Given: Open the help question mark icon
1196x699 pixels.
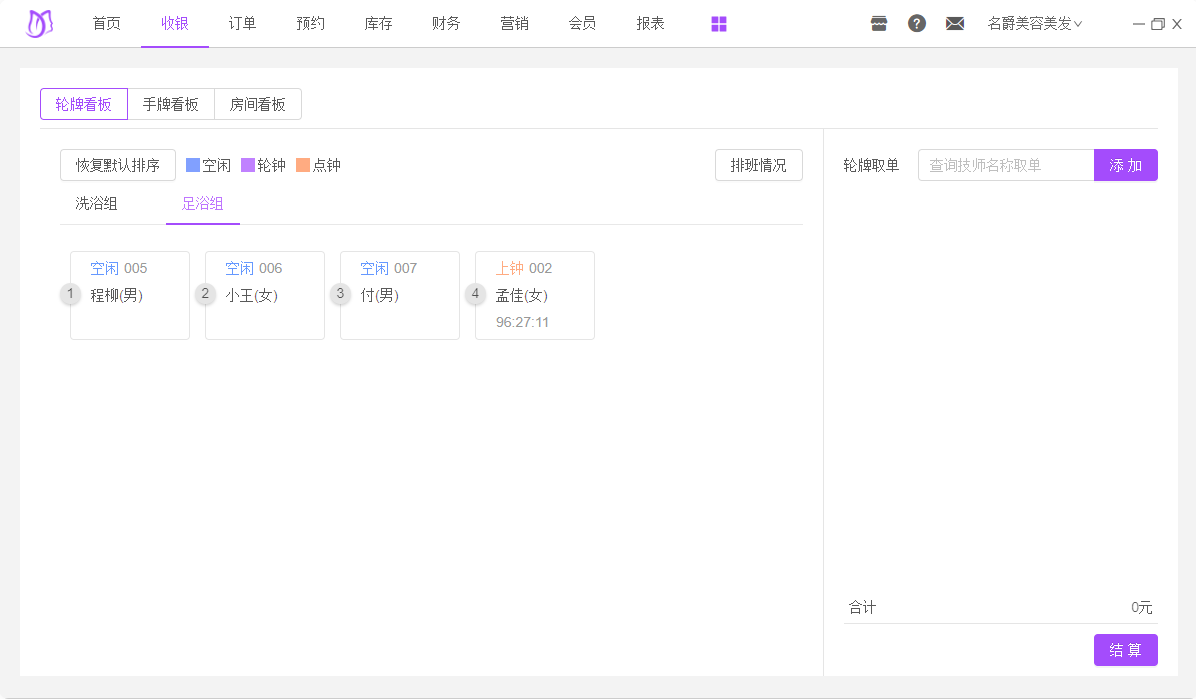Looking at the screenshot, I should click(x=917, y=24).
